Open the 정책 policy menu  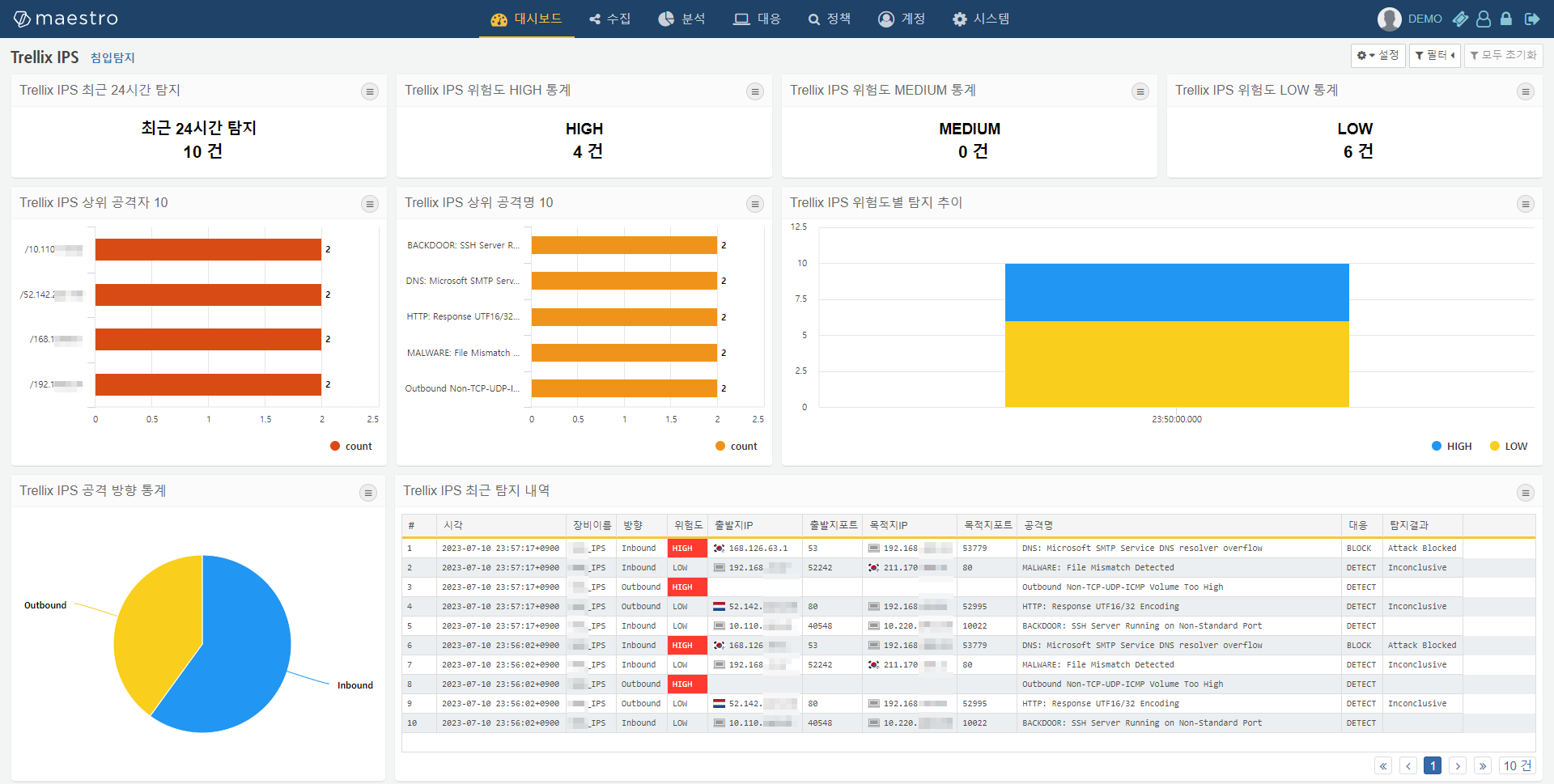(x=829, y=19)
